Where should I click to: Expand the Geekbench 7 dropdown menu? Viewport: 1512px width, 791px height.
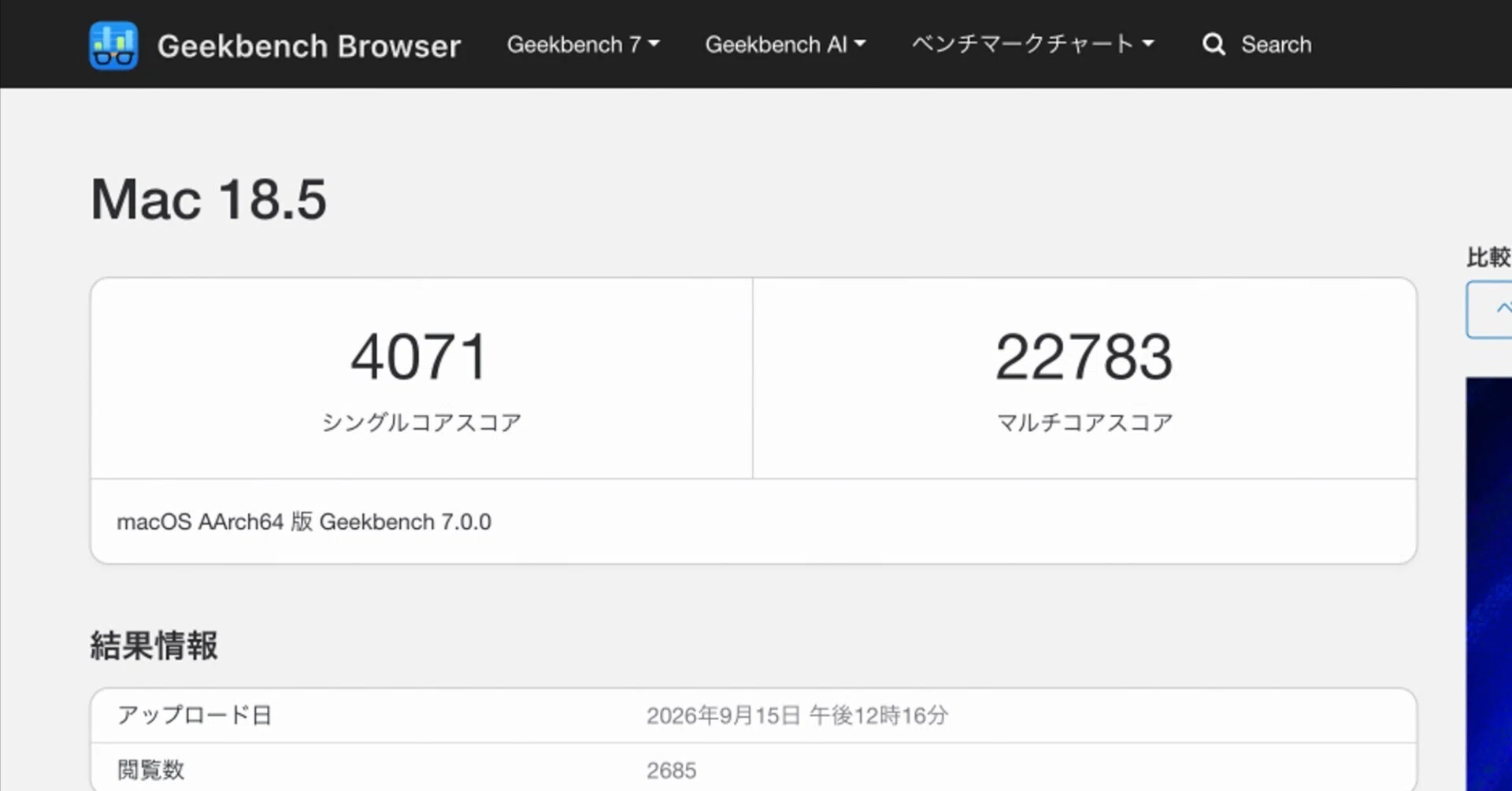click(x=583, y=44)
